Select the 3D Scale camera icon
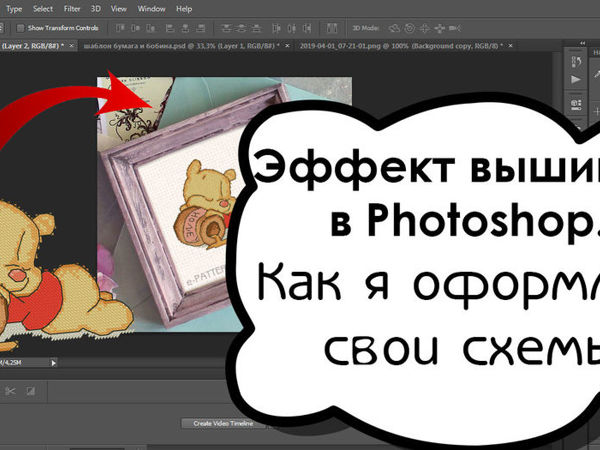600x450 pixels. (x=455, y=28)
